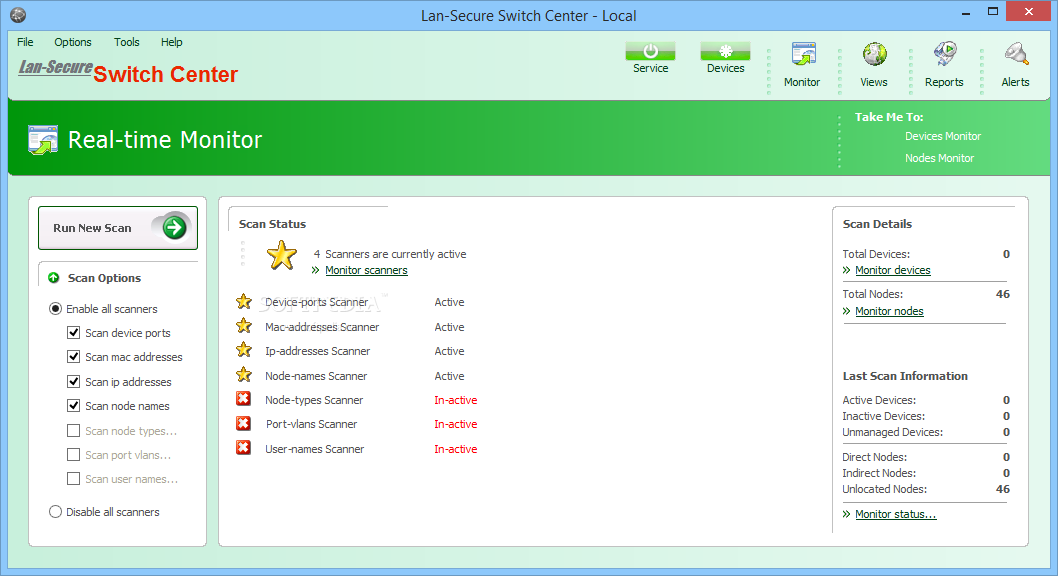The image size is (1058, 576).
Task: Uncheck Scan device ports checkbox
Action: pos(74,333)
